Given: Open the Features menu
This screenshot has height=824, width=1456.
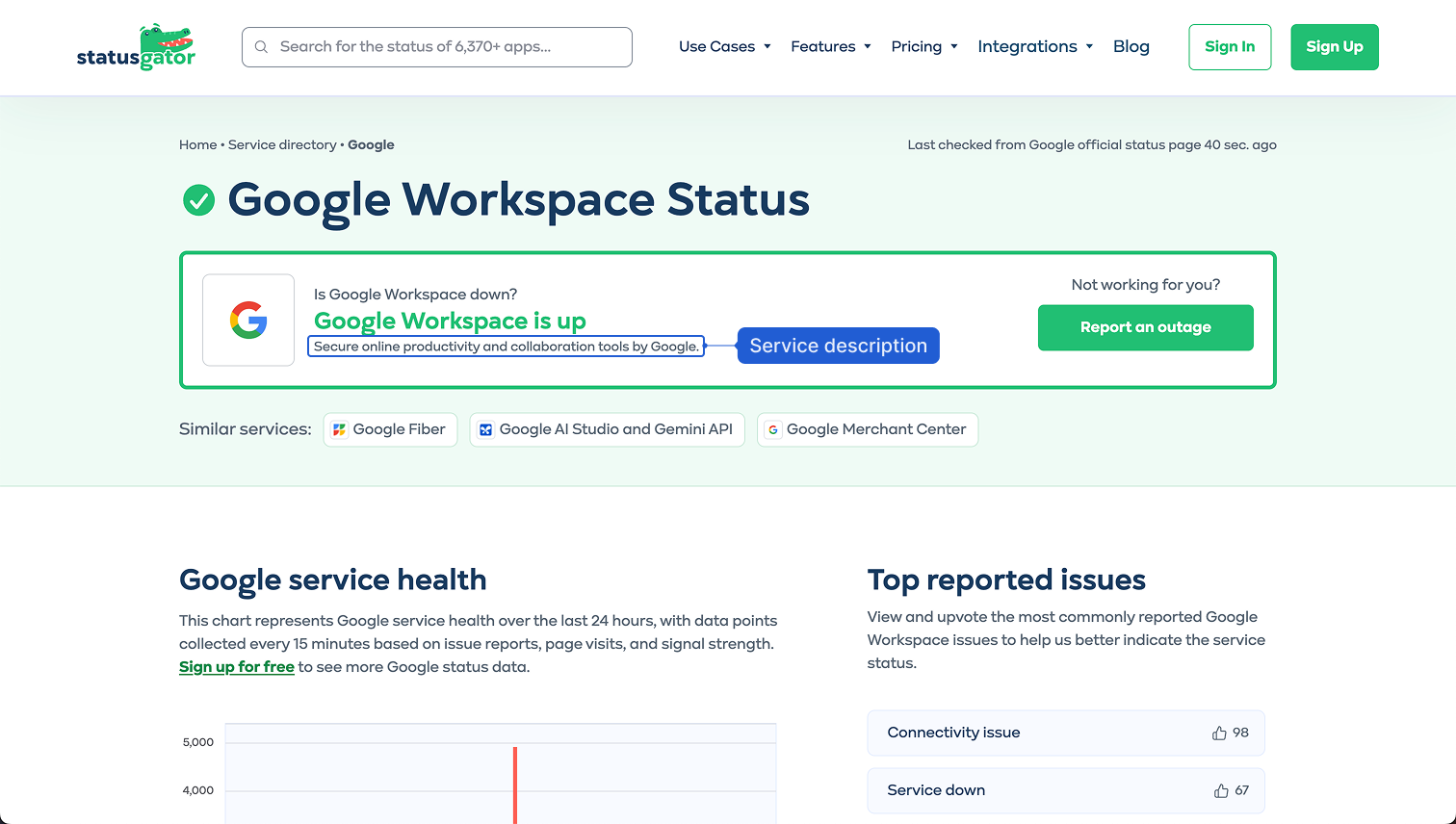Looking at the screenshot, I should tap(831, 46).
